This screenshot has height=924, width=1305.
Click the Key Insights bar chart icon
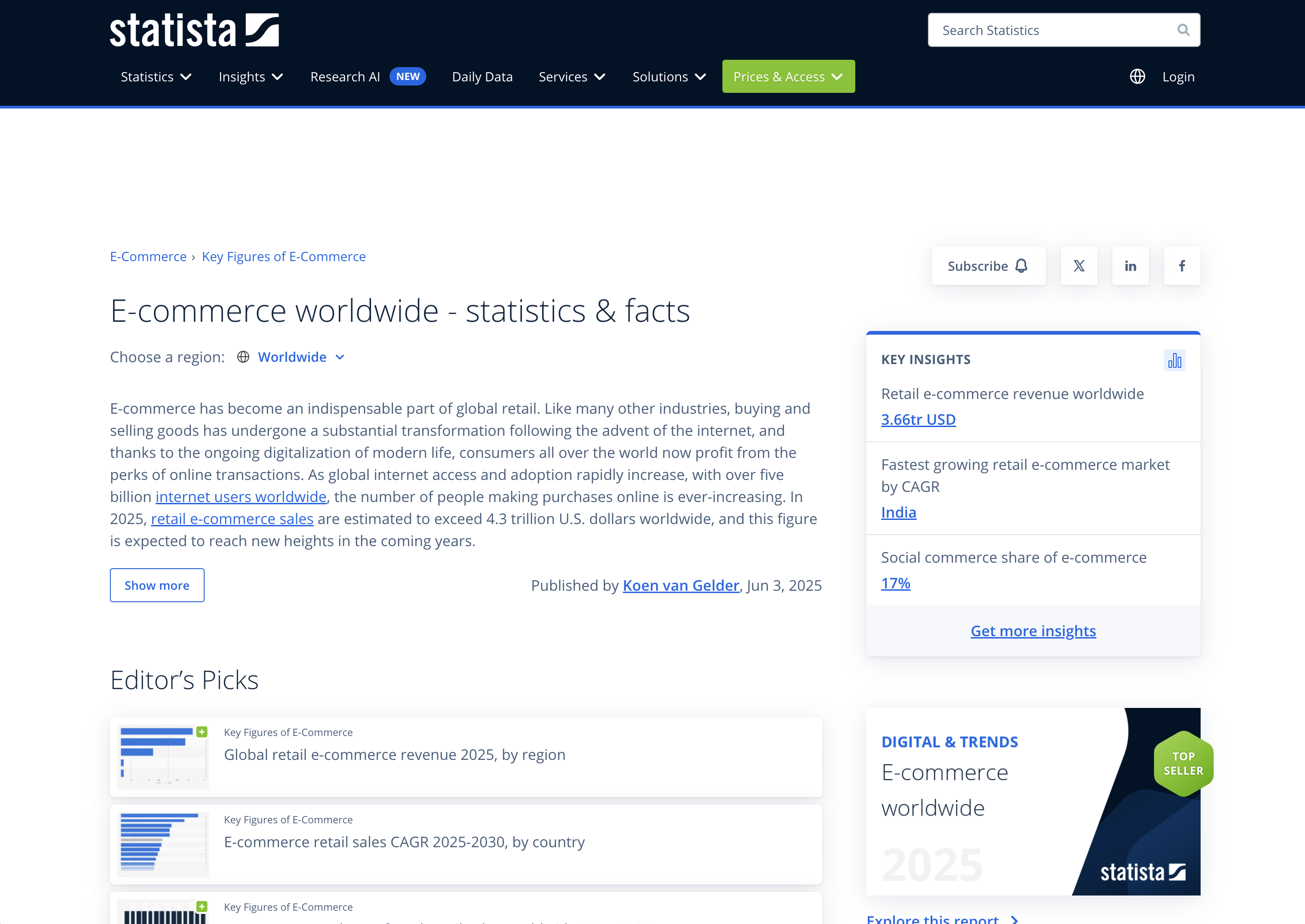pyautogui.click(x=1174, y=360)
